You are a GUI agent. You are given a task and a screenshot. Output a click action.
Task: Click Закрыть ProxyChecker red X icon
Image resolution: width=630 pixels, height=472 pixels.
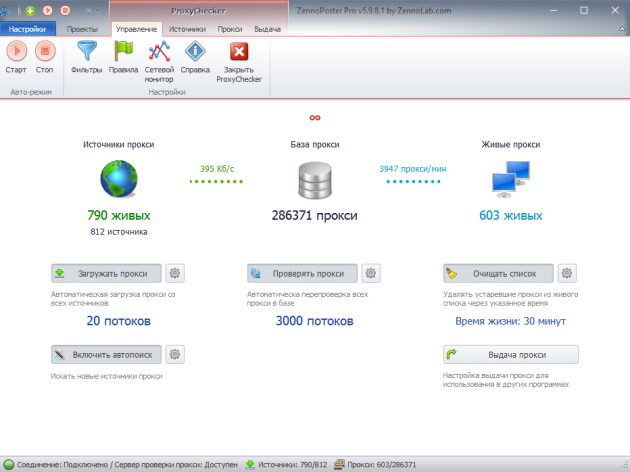pos(238,52)
